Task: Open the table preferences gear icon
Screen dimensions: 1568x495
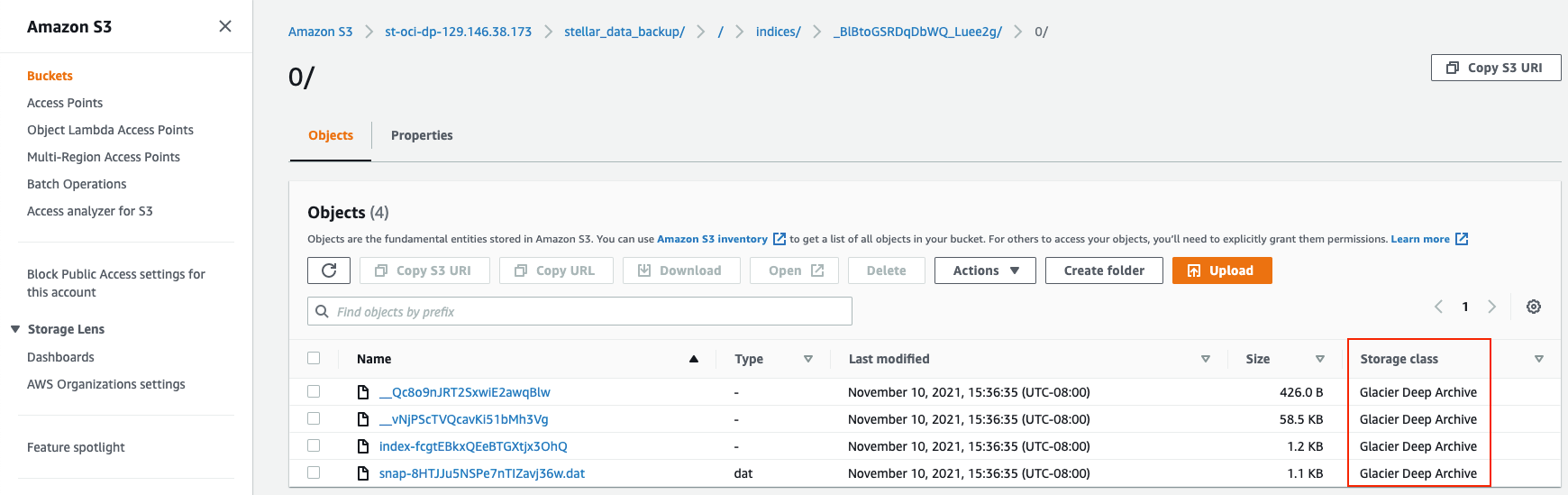Action: pos(1533,307)
